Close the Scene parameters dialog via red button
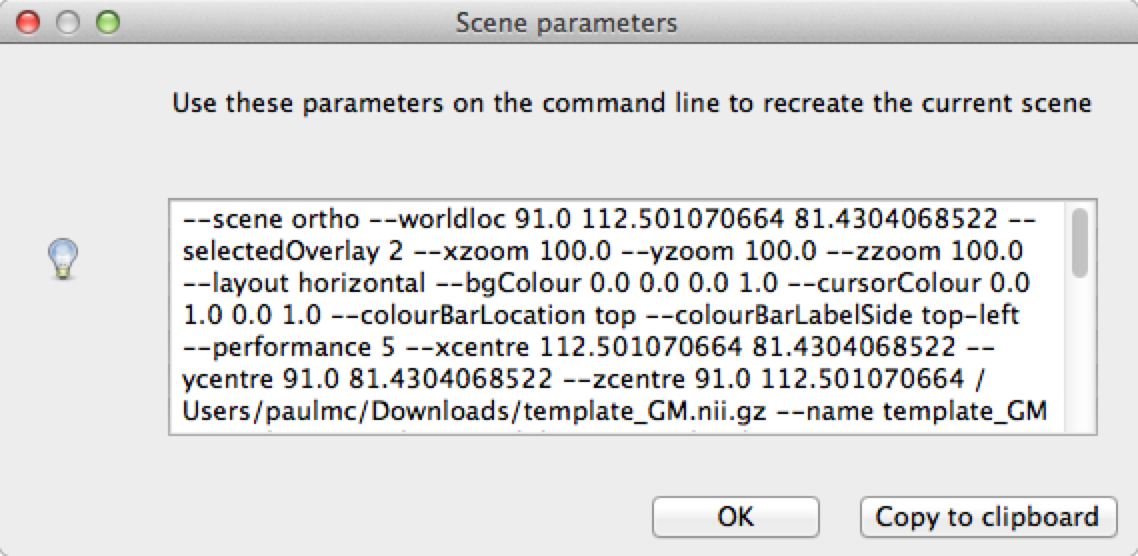1138x556 pixels. [28, 23]
